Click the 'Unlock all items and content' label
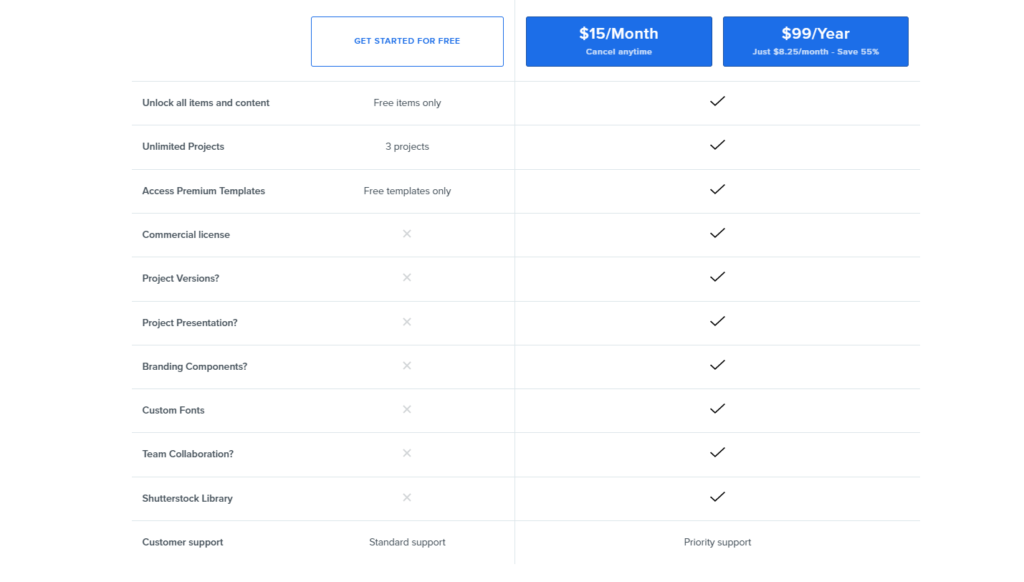This screenshot has height=582, width=1024. click(206, 103)
